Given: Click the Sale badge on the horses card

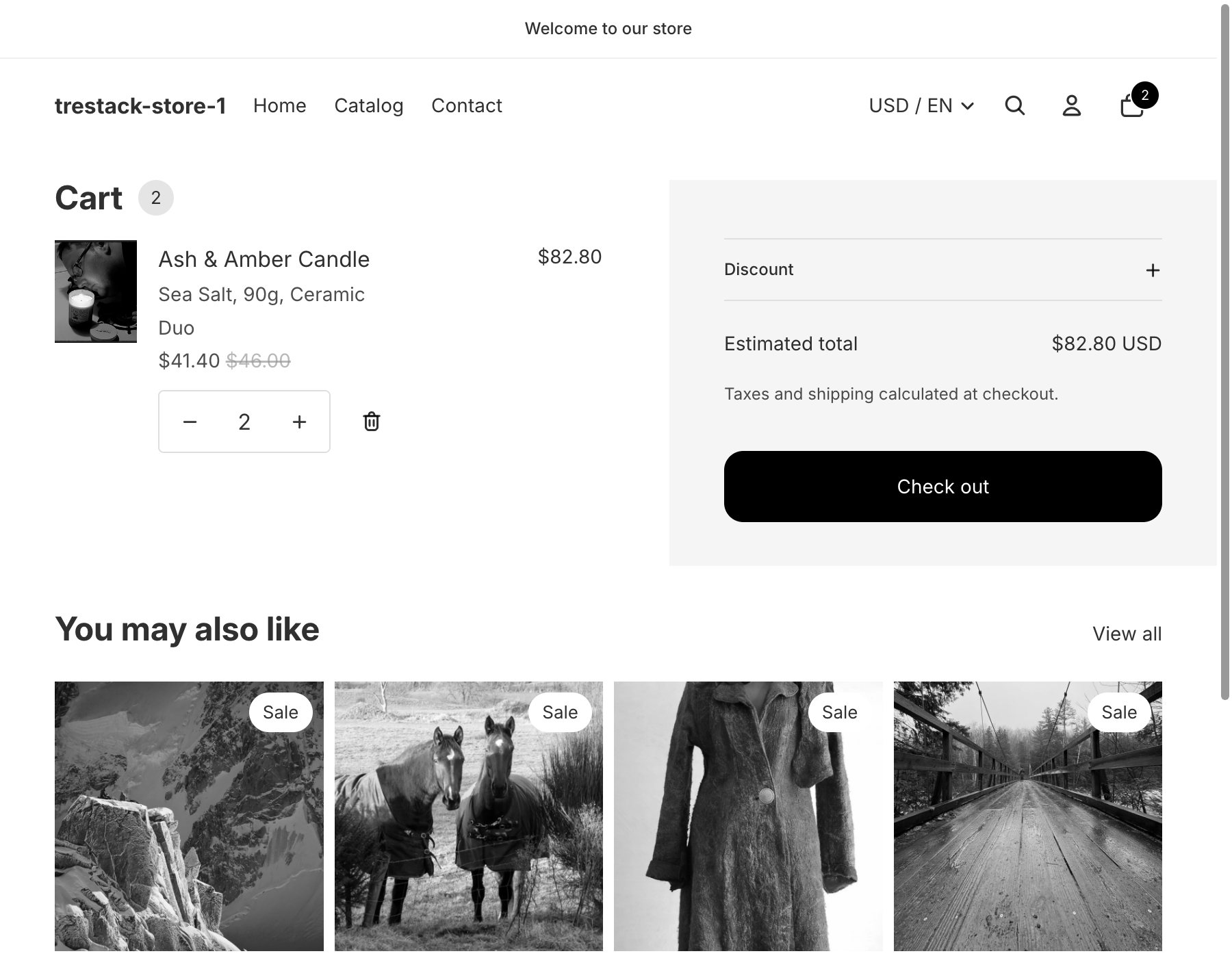Looking at the screenshot, I should point(560,712).
